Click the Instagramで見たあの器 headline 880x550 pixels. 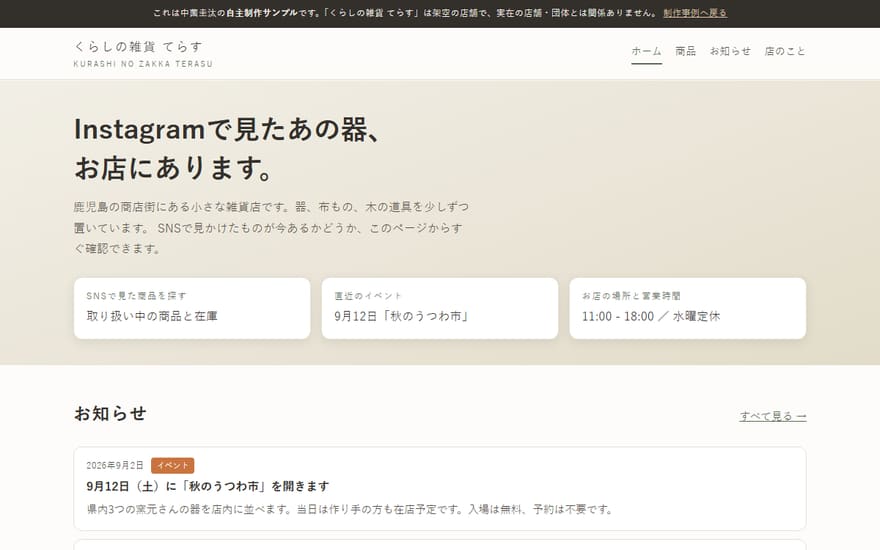[227, 149]
